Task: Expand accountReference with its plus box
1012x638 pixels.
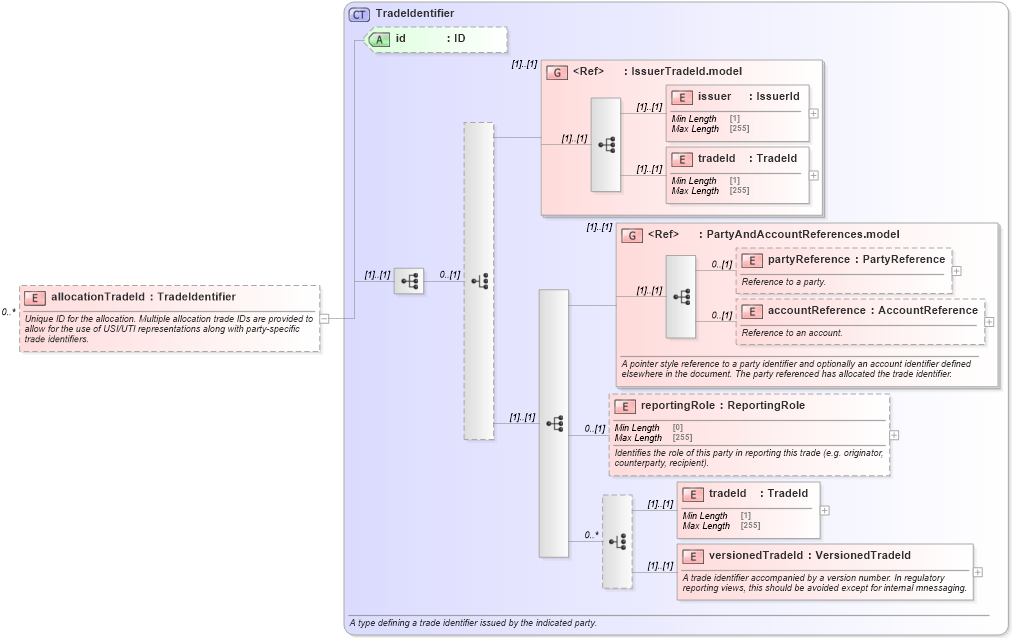Action: tap(989, 321)
